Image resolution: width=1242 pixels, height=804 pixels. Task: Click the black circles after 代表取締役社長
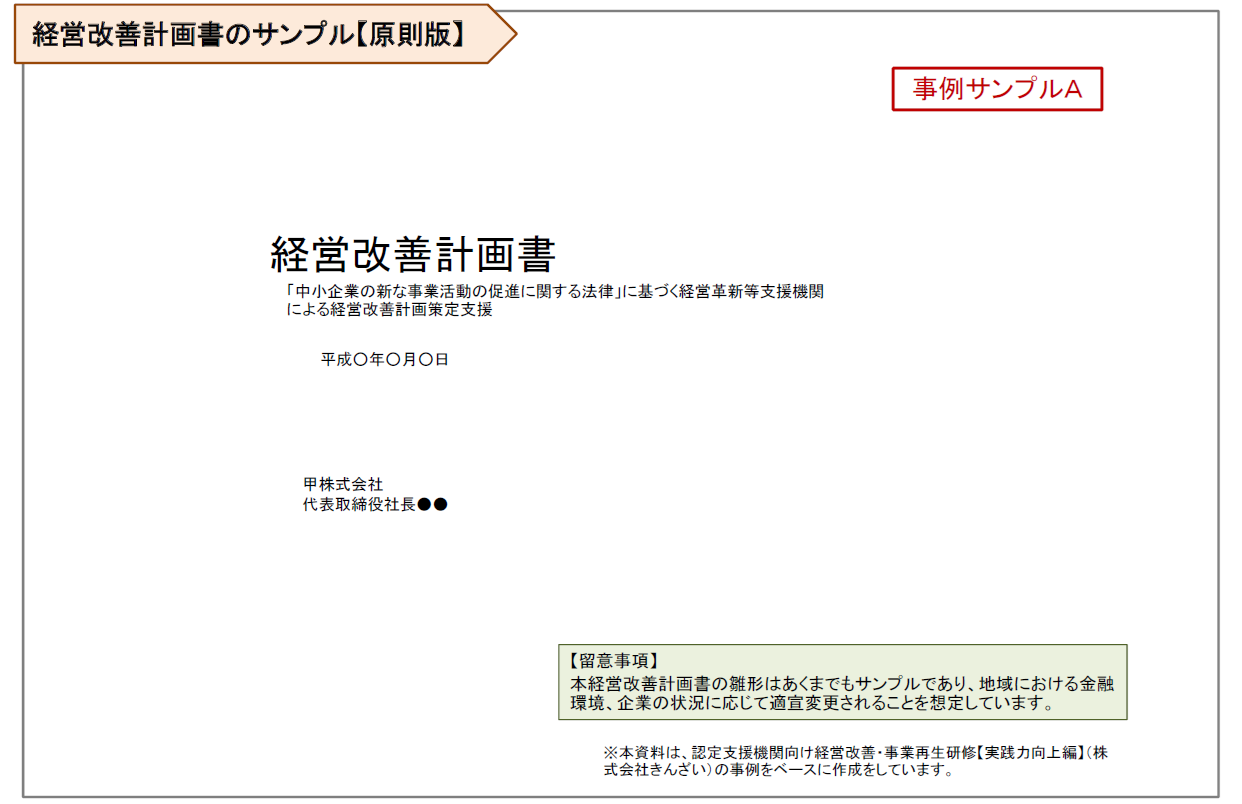432,505
